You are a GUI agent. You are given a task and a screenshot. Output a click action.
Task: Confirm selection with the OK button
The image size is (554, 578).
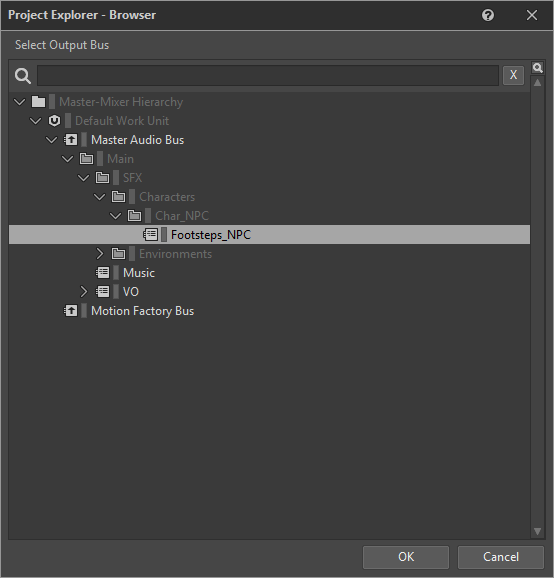(406, 557)
